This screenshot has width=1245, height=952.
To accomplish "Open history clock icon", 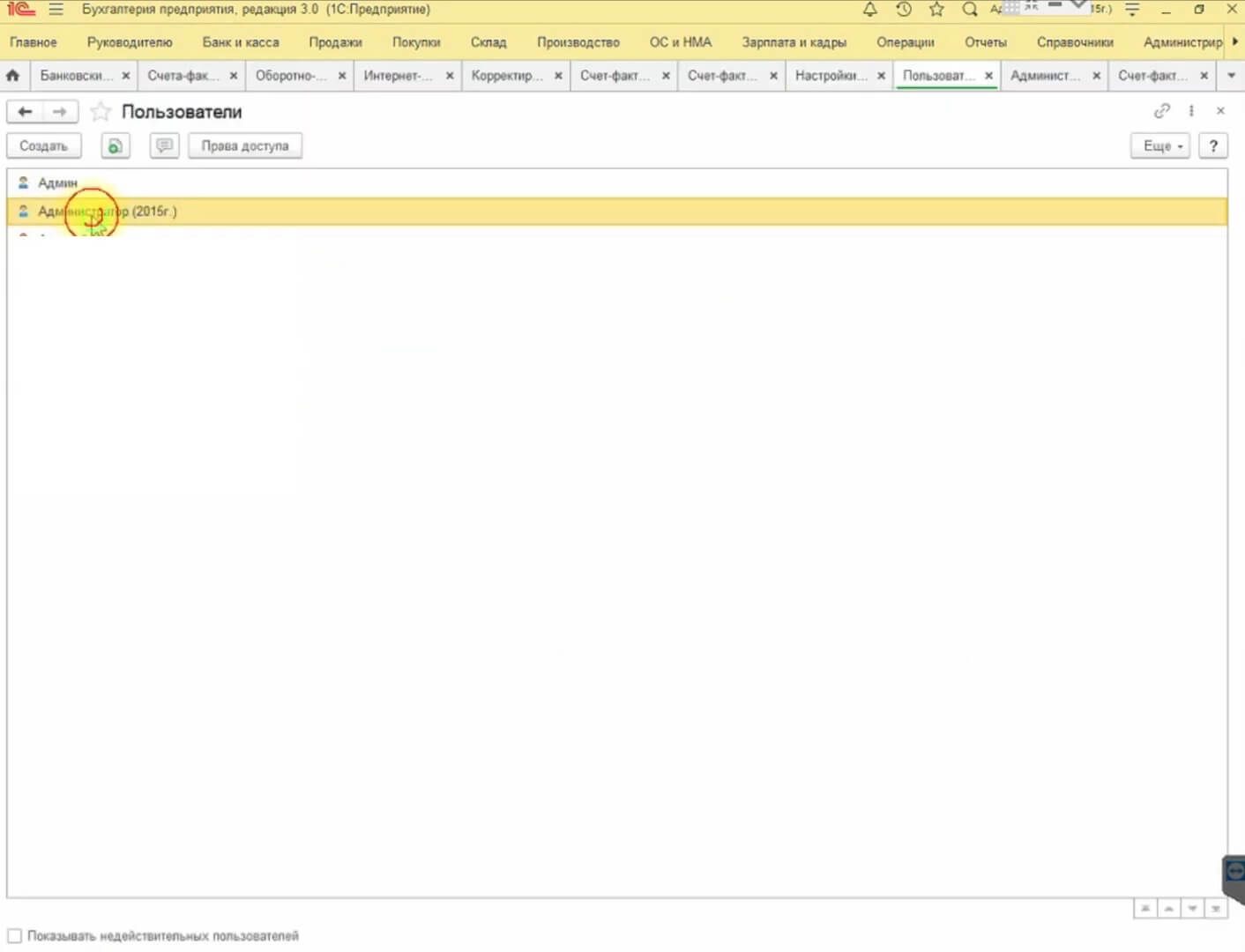I will (903, 10).
